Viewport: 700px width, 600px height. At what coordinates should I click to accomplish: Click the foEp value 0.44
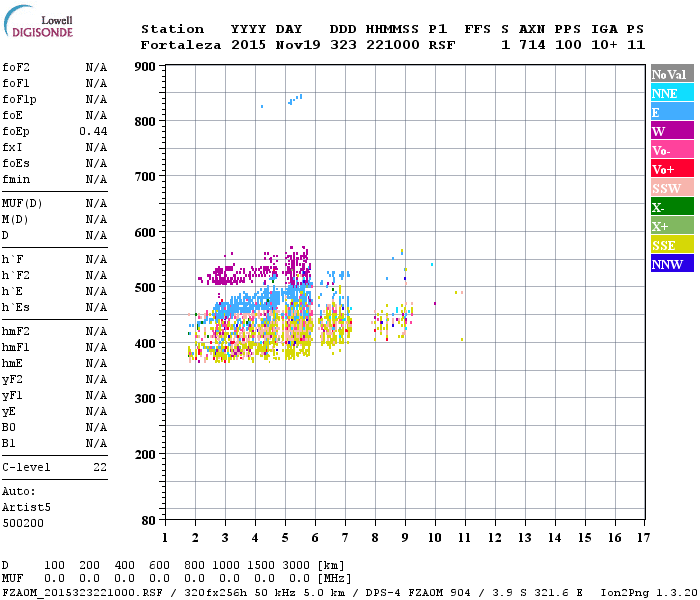93,131
